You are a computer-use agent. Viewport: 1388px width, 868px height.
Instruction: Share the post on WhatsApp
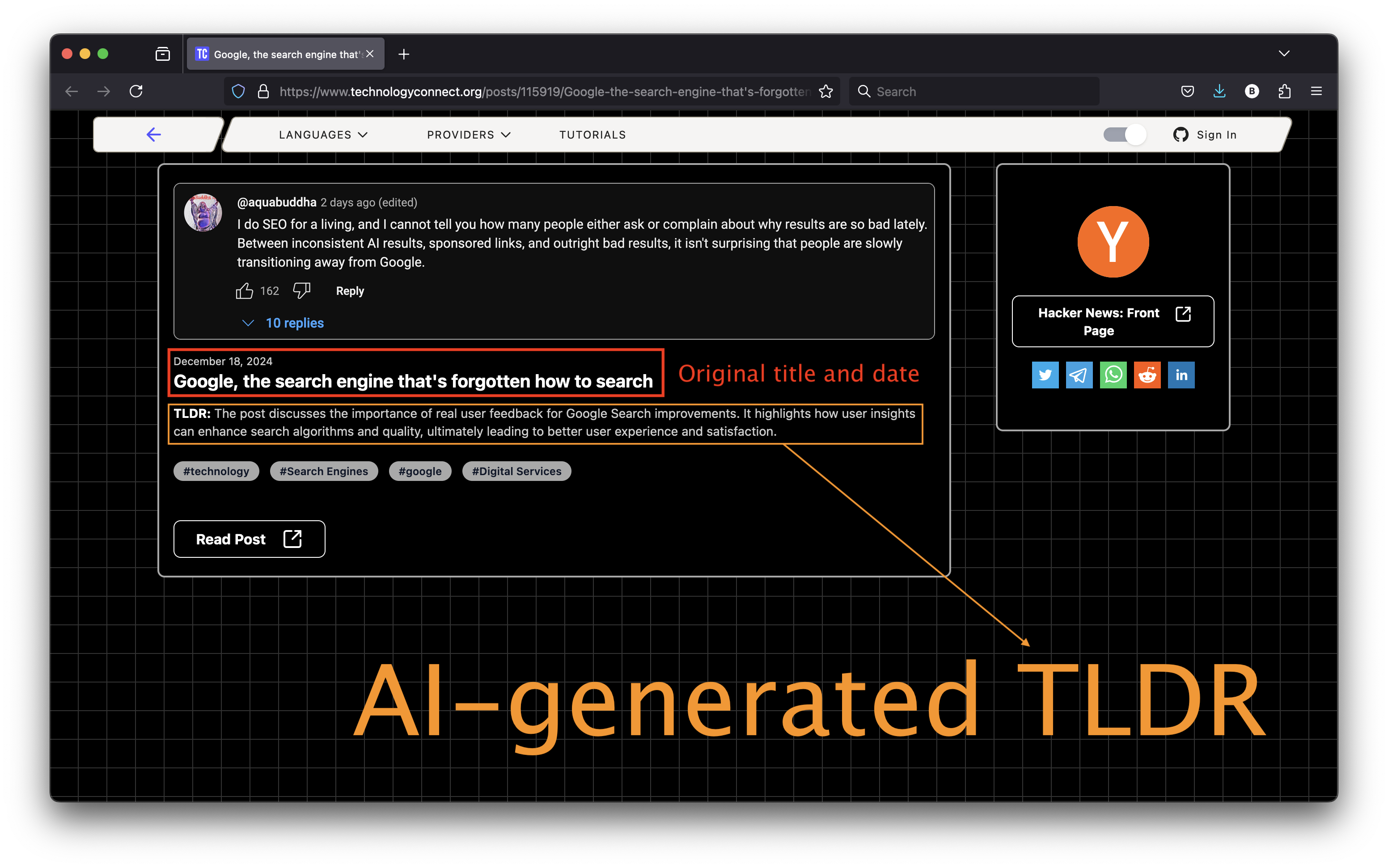[1113, 375]
